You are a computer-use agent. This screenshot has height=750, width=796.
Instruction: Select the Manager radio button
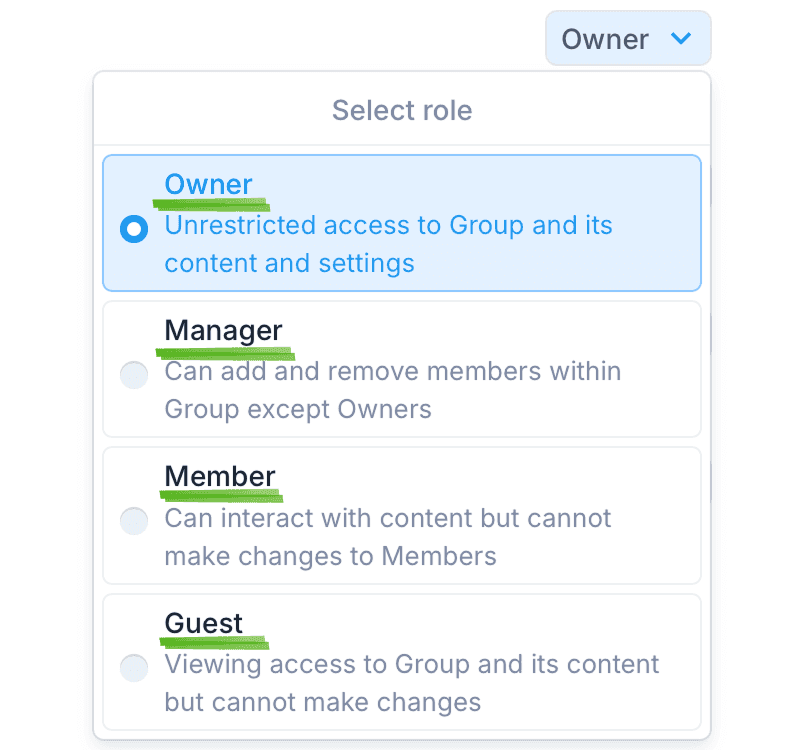coord(133,375)
